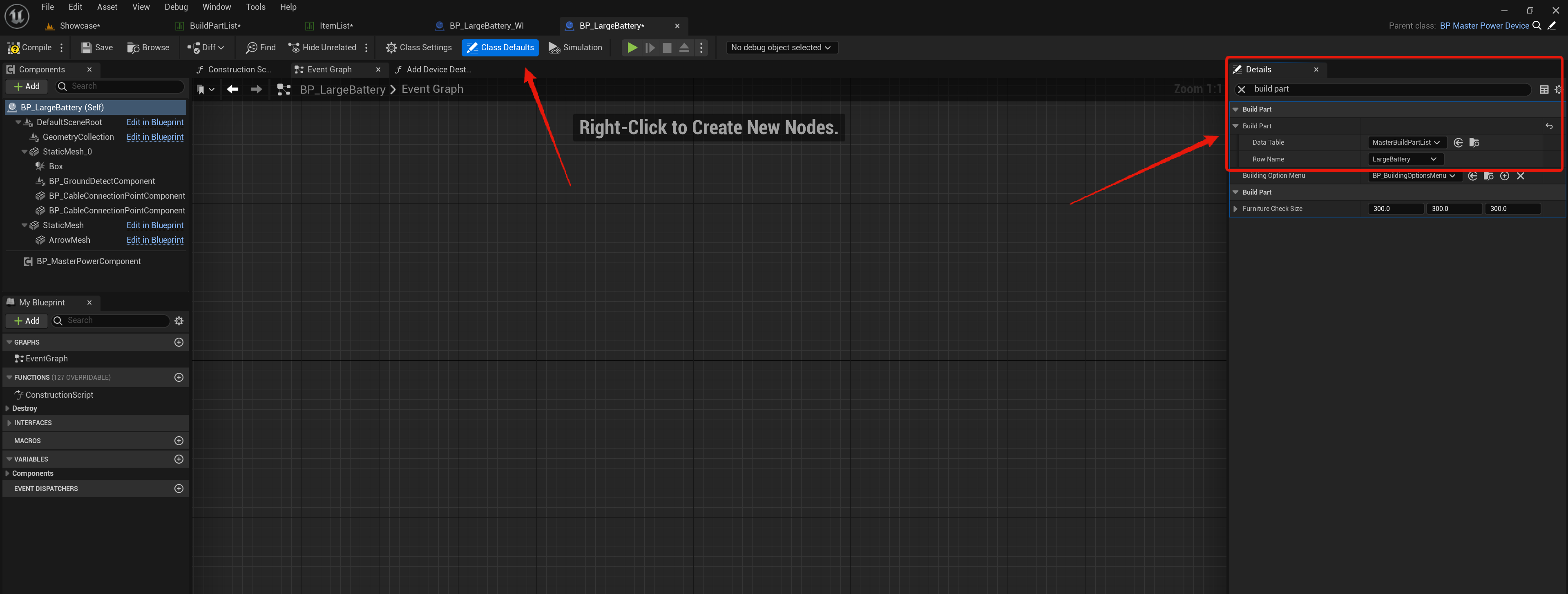Click BP Master Power Device parent link
Viewport: 1568px width, 594px height.
[x=1484, y=26]
